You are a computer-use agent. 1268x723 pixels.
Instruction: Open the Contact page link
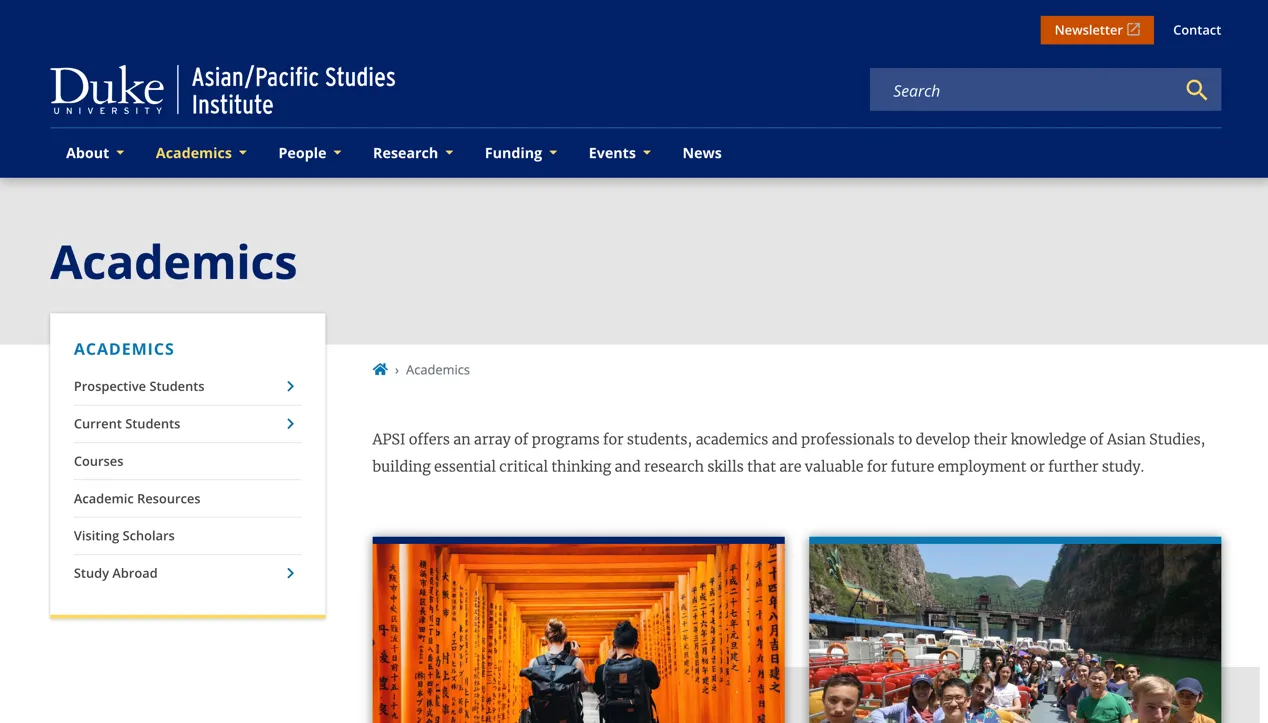[x=1196, y=30]
